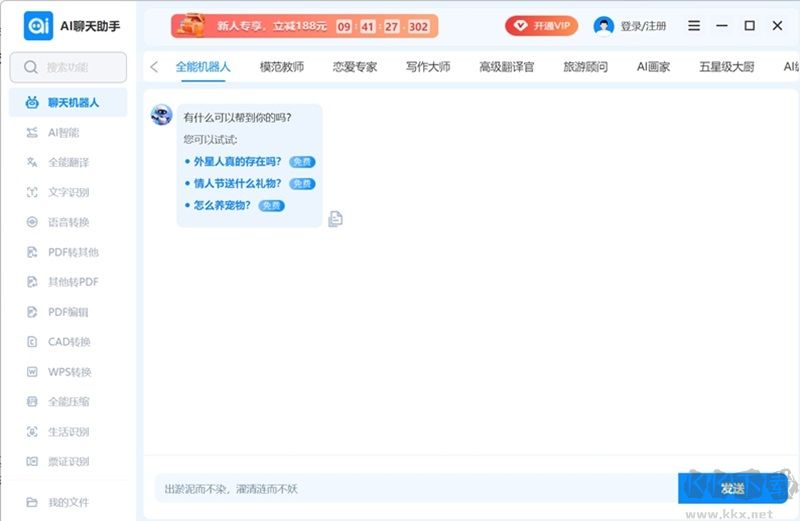Switch to the AI画家 tab
Image resolution: width=800 pixels, height=521 pixels.
pyautogui.click(x=653, y=67)
